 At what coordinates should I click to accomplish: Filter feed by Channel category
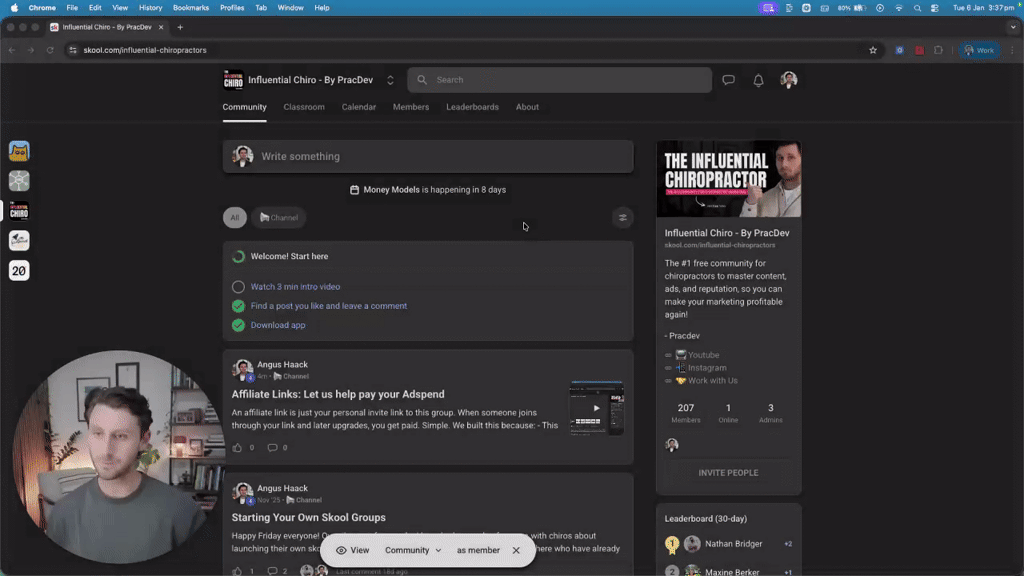click(x=279, y=217)
